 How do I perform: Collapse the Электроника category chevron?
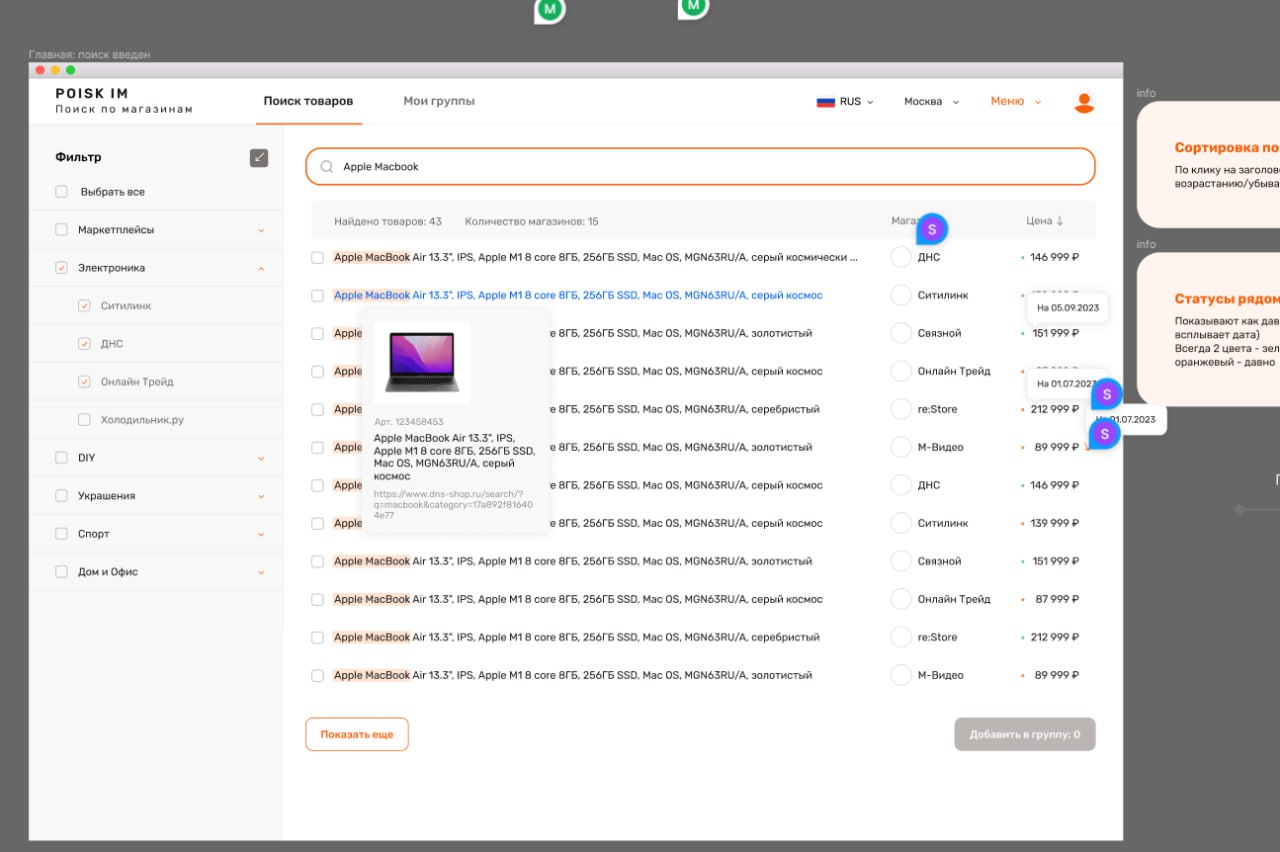pyautogui.click(x=261, y=268)
